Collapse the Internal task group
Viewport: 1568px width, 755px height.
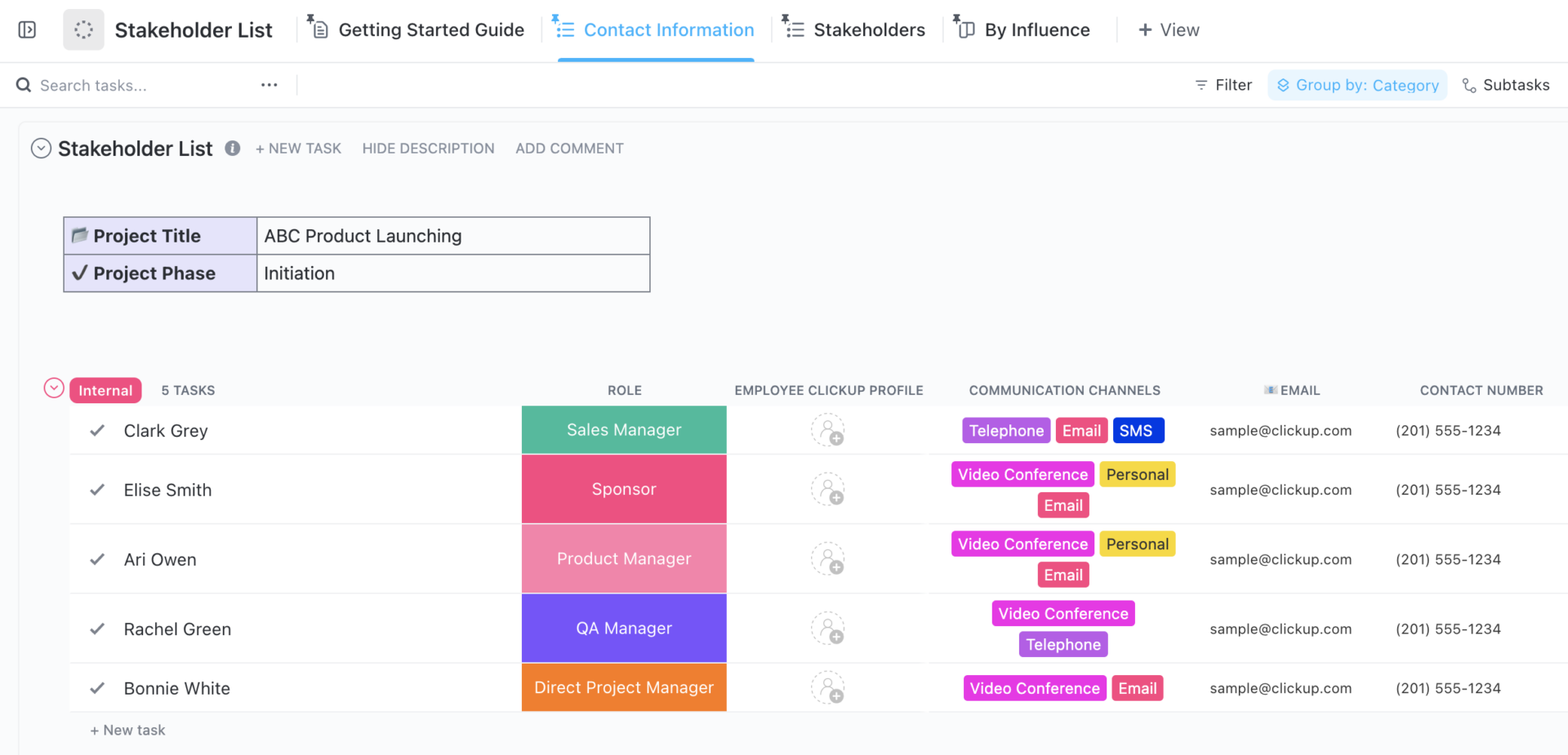click(54, 389)
